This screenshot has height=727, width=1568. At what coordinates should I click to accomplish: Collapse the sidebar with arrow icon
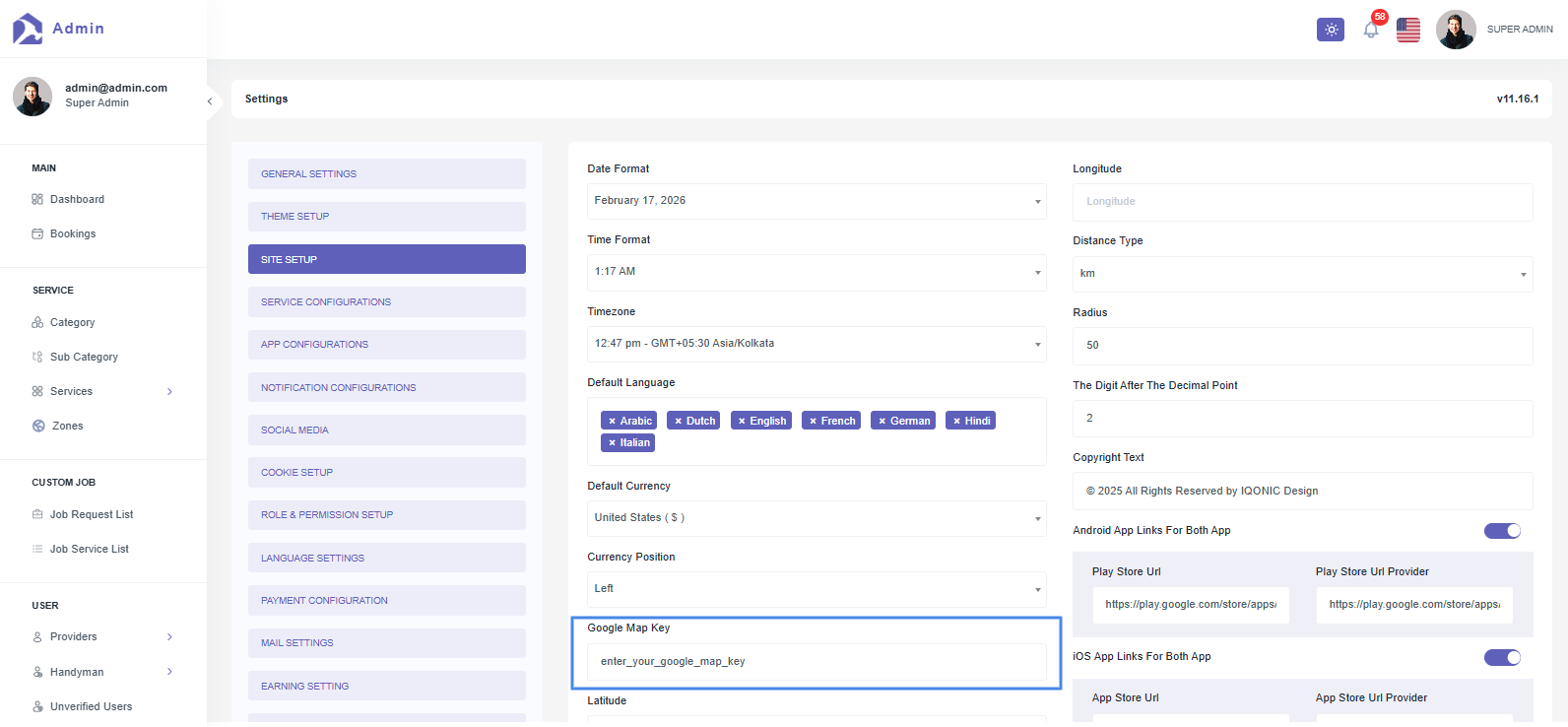(x=210, y=101)
